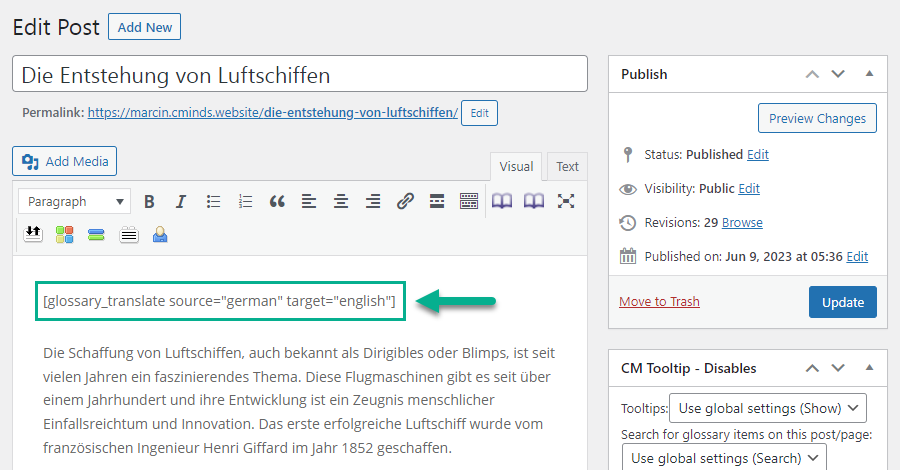Viewport: 900px width, 470px height.
Task: Switch to the Visual editor tab
Action: point(516,166)
